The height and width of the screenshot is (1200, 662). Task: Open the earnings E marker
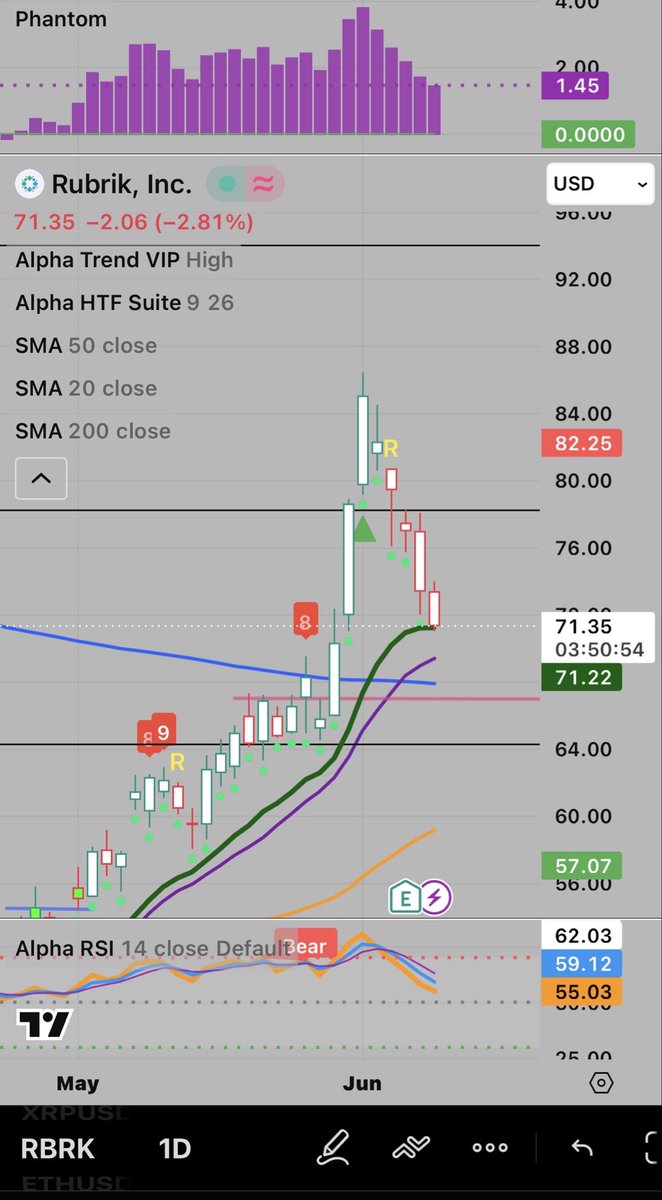404,897
